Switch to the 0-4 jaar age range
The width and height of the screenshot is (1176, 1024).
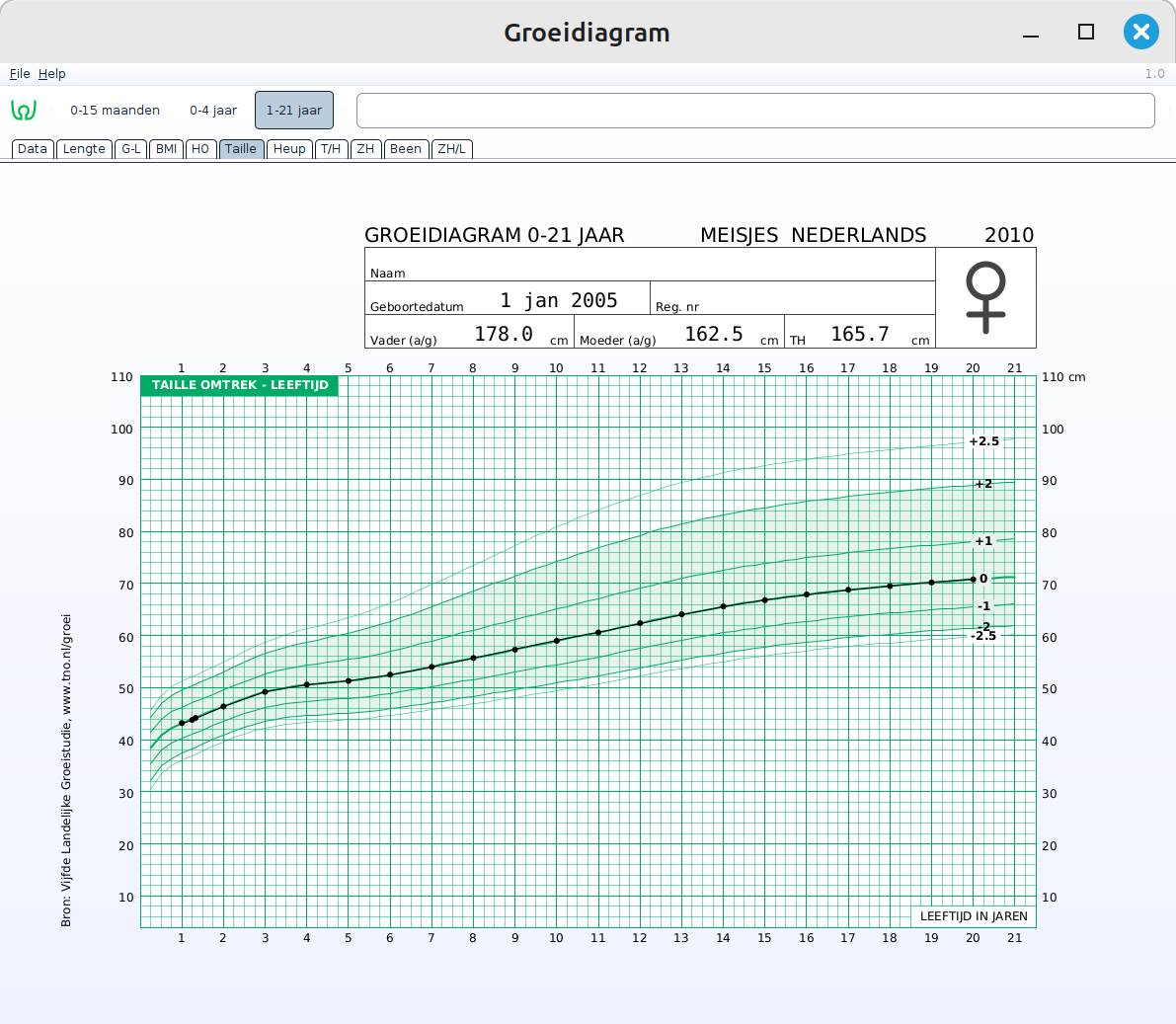click(x=213, y=111)
